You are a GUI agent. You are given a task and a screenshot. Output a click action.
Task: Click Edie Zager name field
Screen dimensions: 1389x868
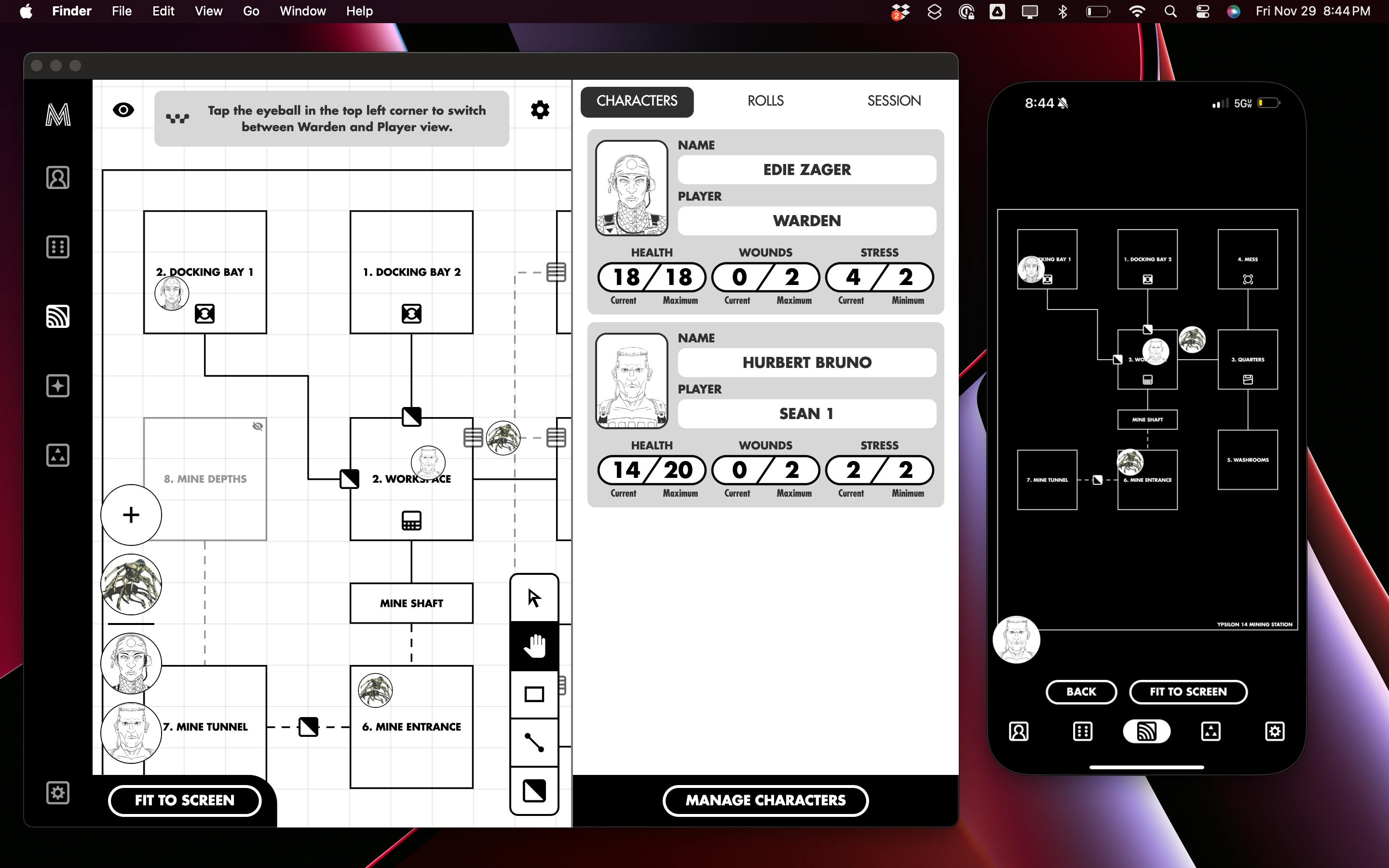click(x=806, y=170)
